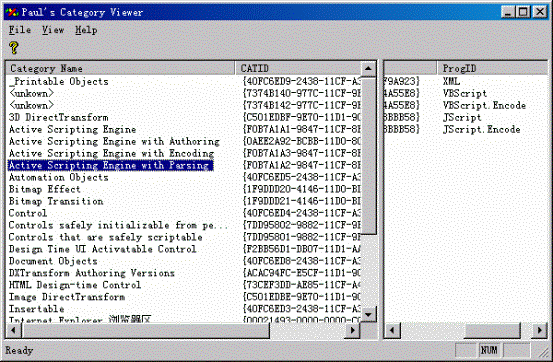Click the window resize grip in the corner
The image size is (553, 362).
pos(543,351)
